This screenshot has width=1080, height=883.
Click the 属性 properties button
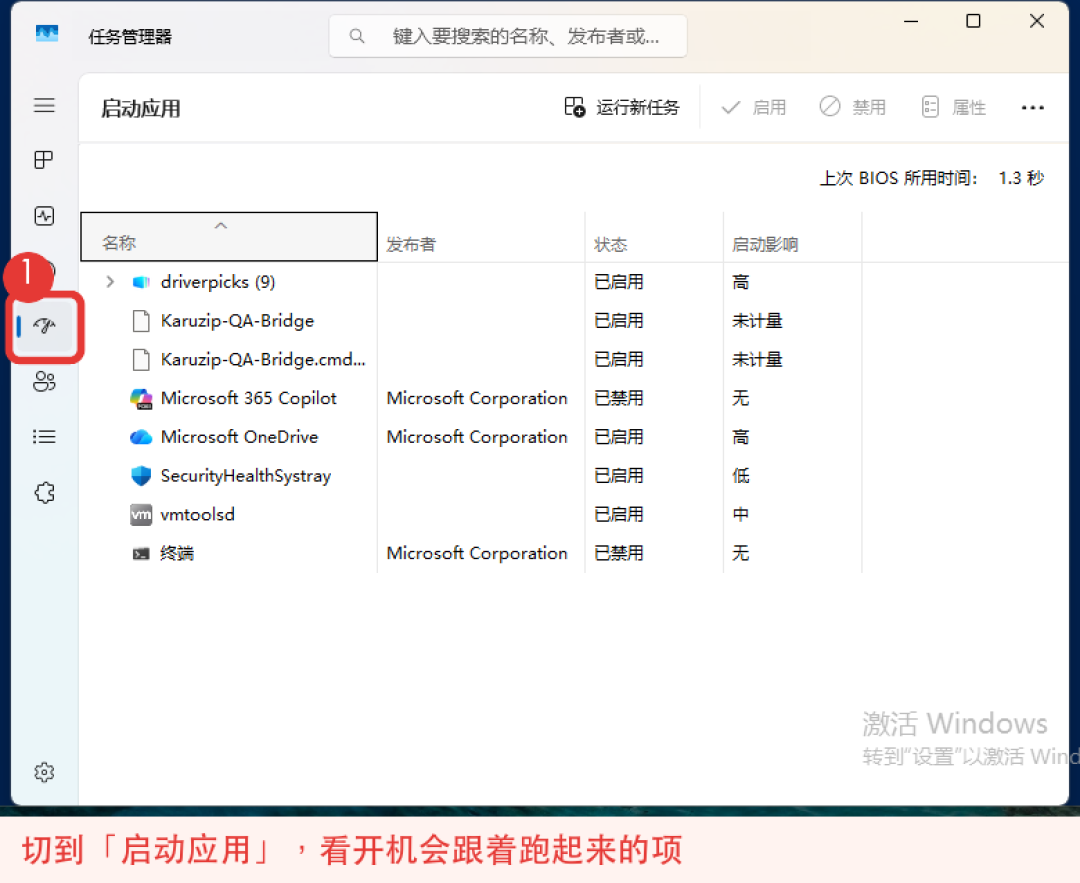tap(954, 107)
